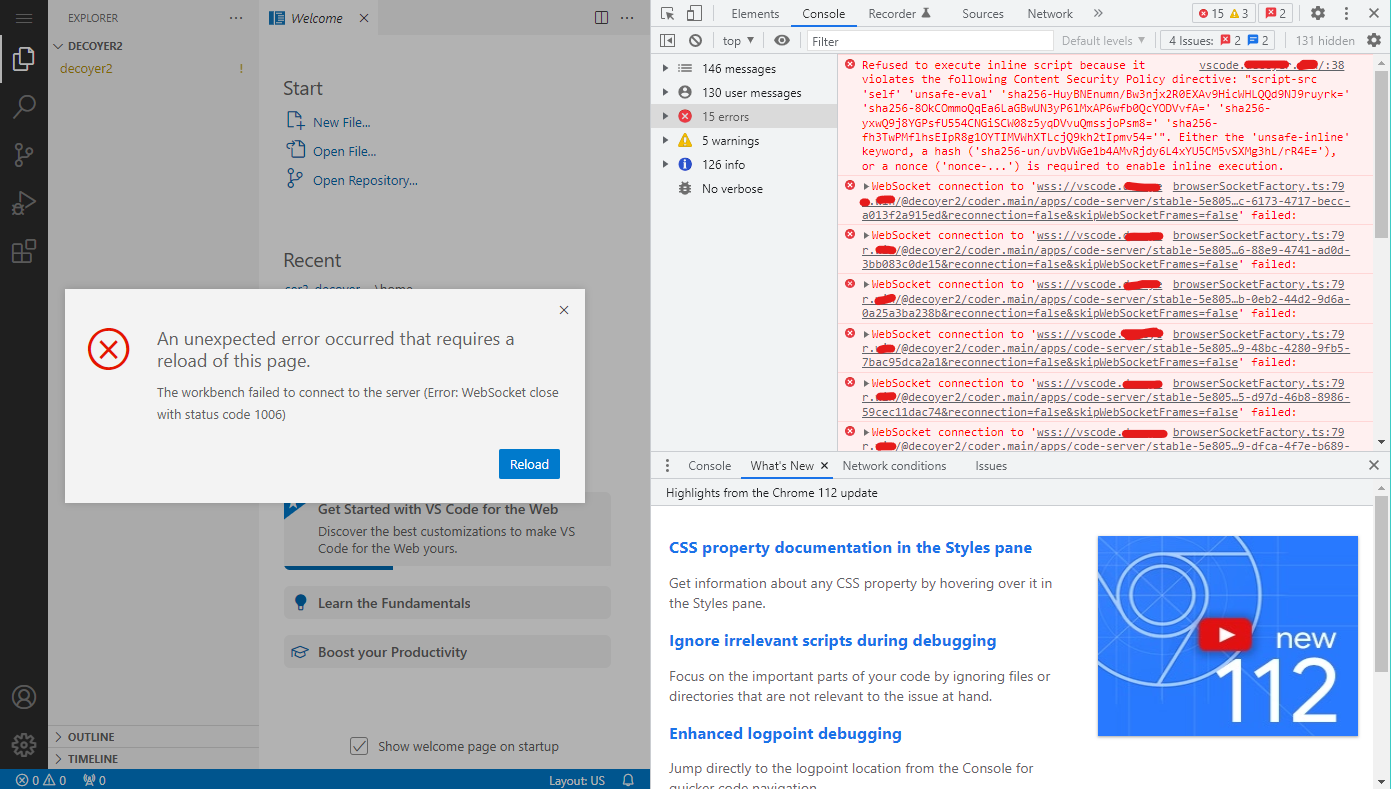Open the Search view in activity bar
Screen dimensions: 1391x789
coord(24,107)
